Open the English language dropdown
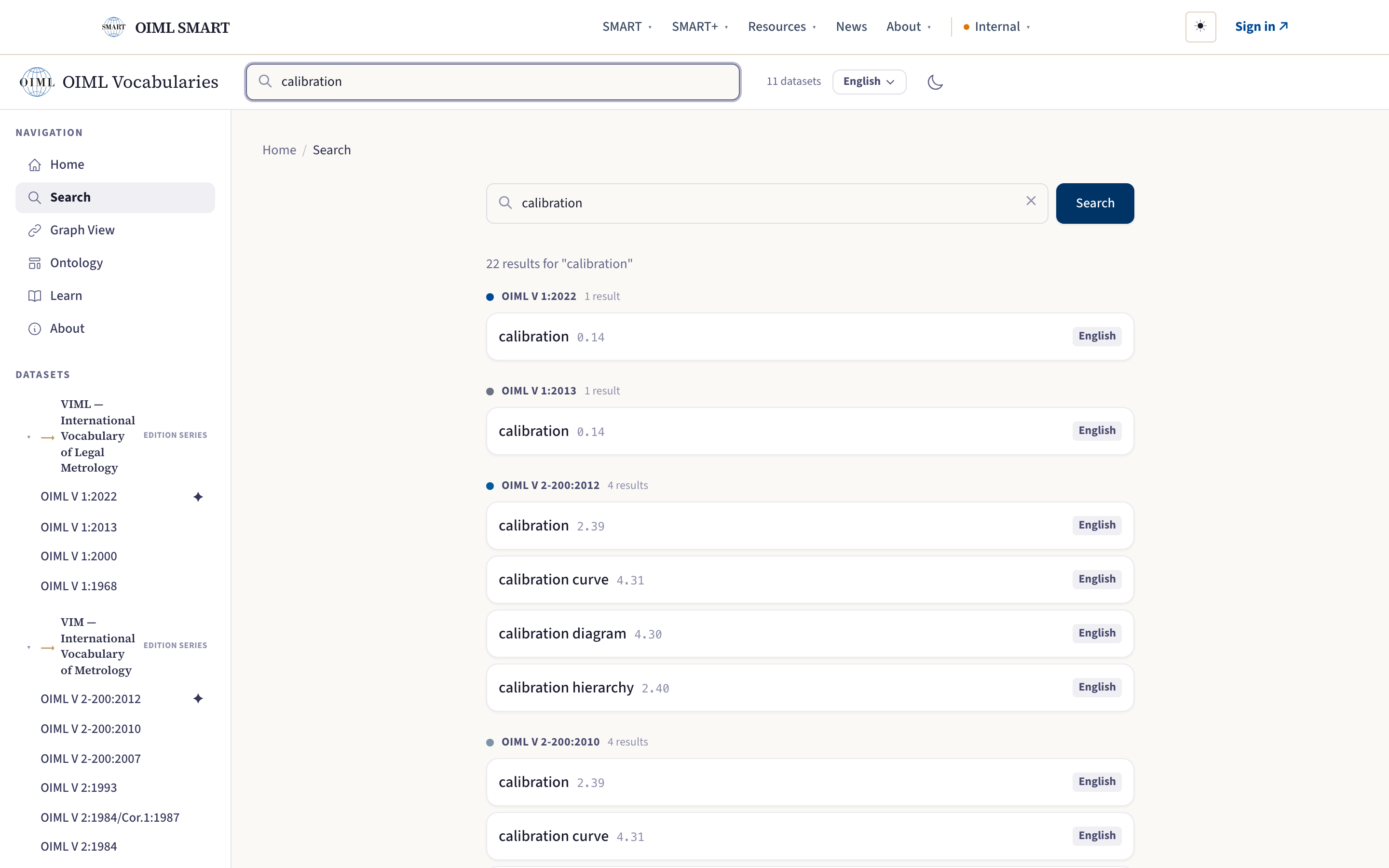This screenshot has height=868, width=1389. click(x=869, y=81)
